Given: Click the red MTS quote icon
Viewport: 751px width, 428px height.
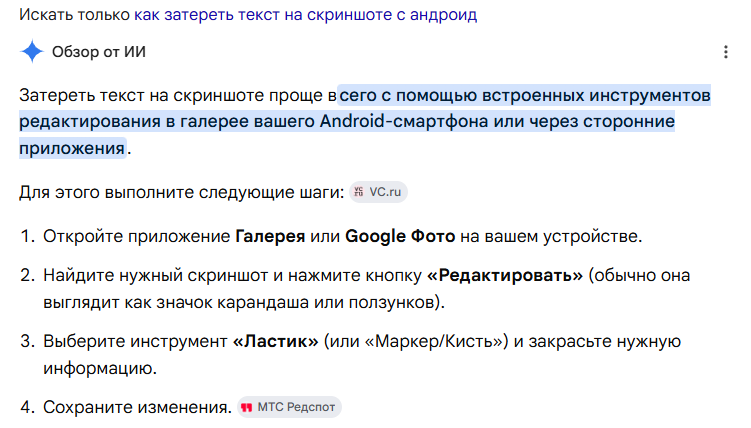Looking at the screenshot, I should [x=246, y=407].
